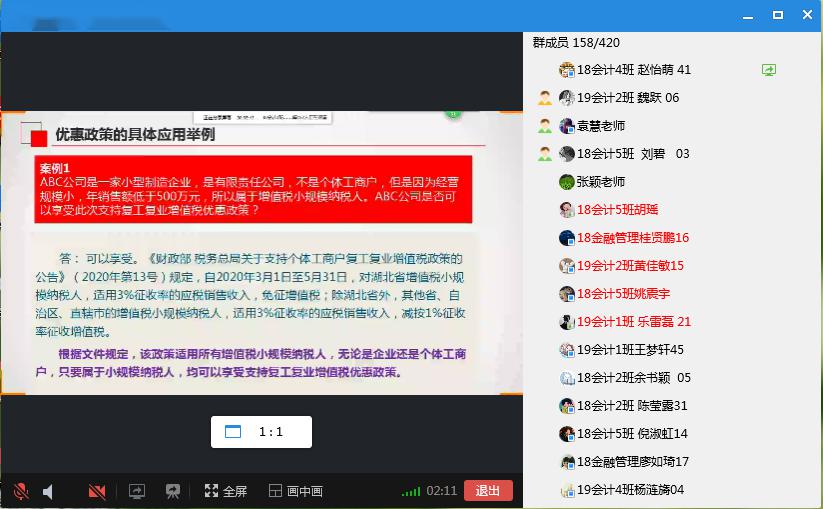Click the avatar of 张颖老师
Screen dimensions: 823x509
[x=567, y=182]
